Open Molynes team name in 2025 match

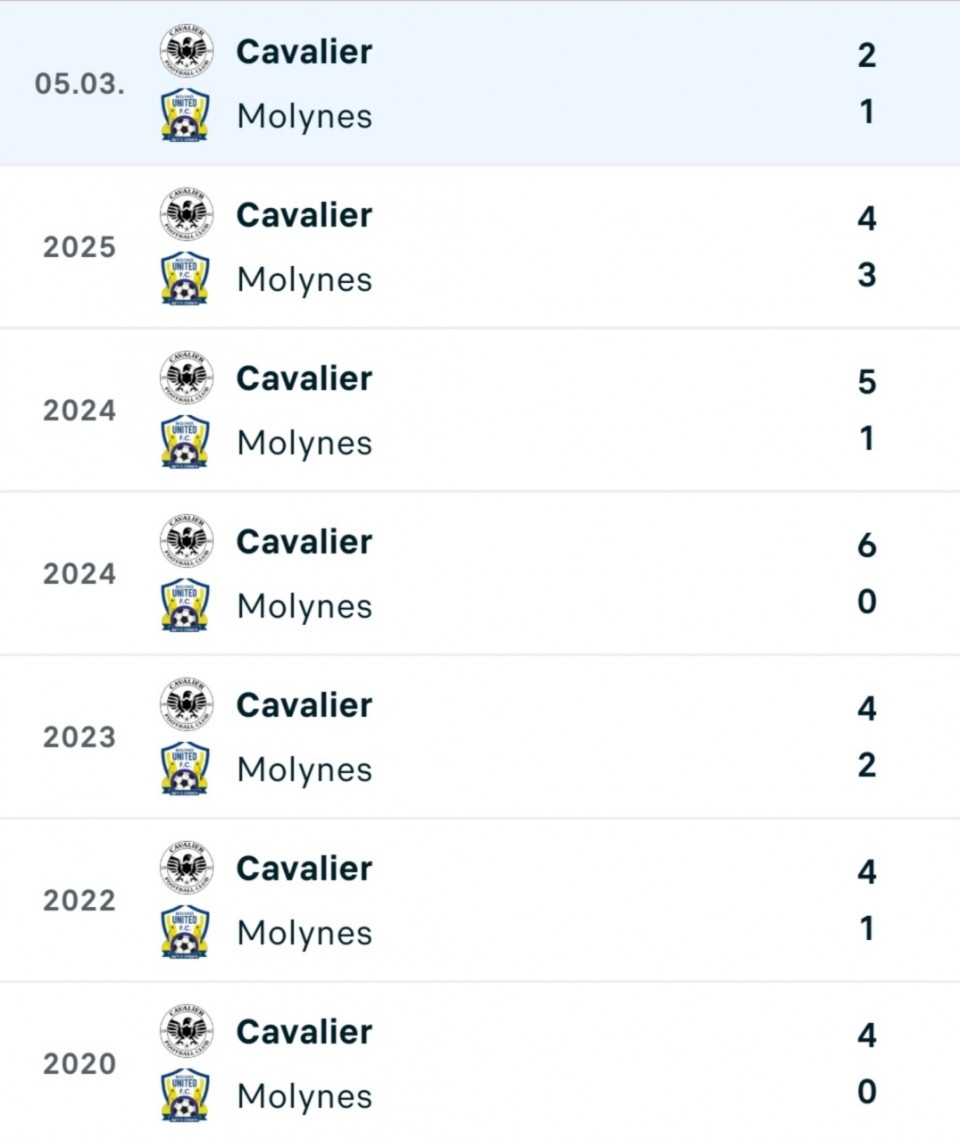[x=304, y=280]
